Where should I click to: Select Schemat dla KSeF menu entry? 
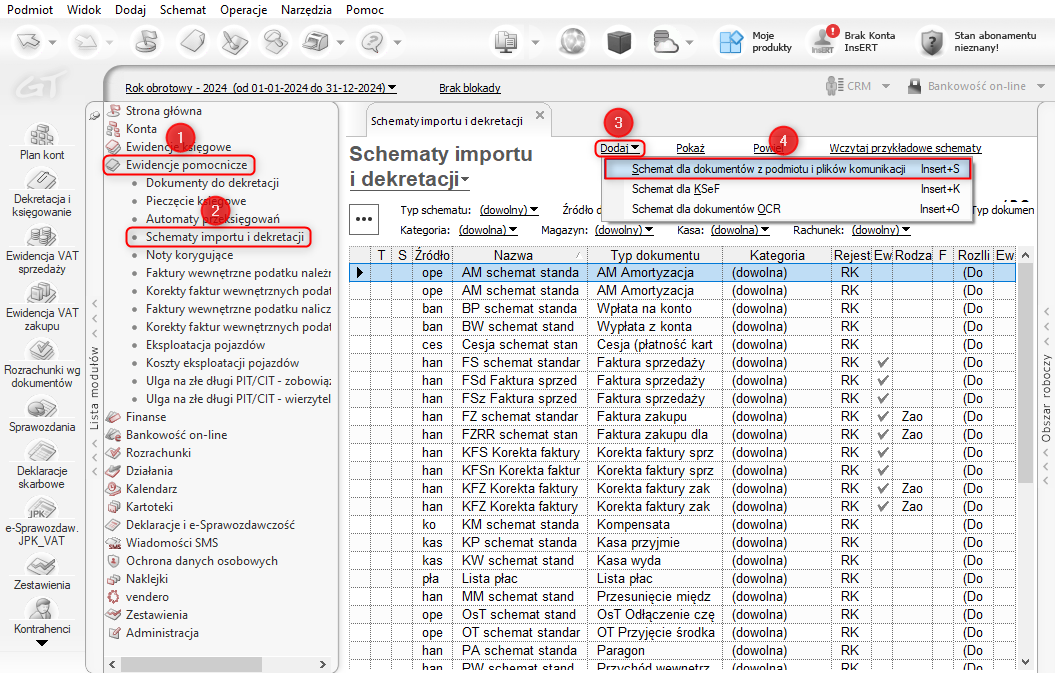click(x=675, y=189)
